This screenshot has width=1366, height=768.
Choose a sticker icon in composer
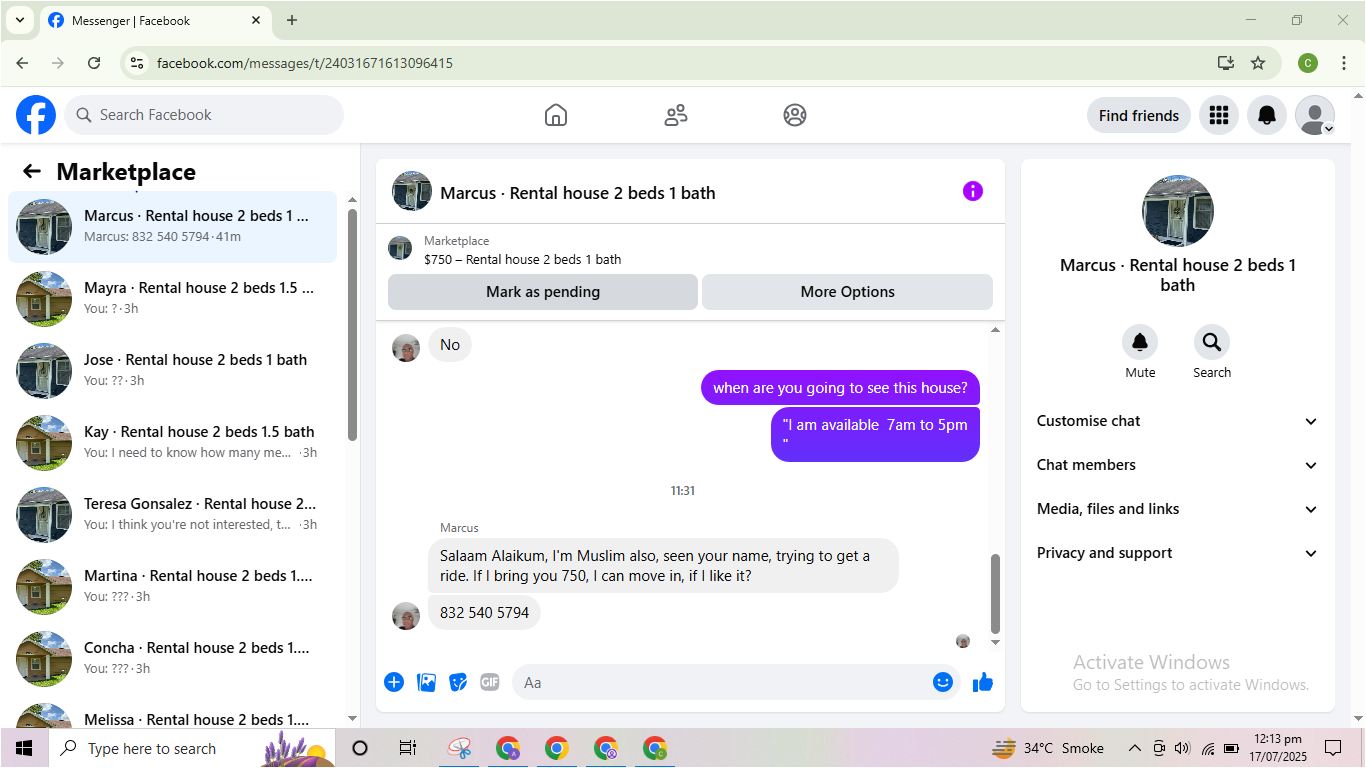[458, 682]
